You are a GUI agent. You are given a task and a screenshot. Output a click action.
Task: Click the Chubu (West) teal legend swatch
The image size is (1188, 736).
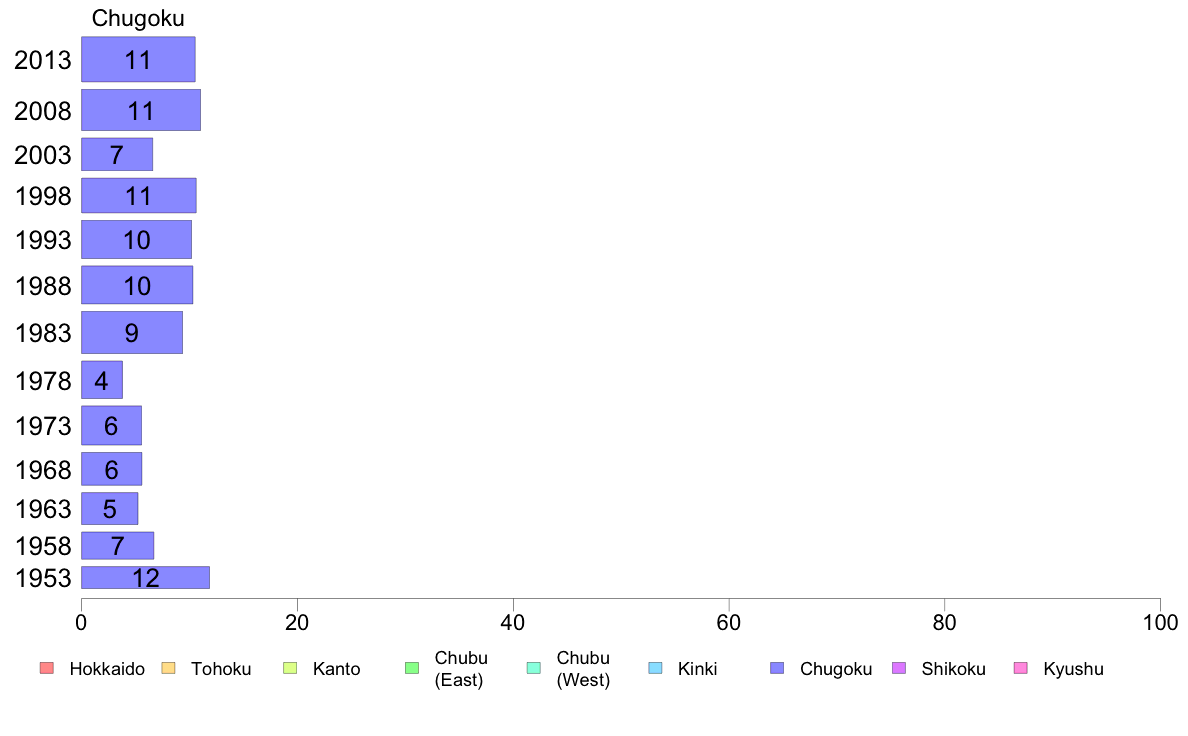(533, 668)
